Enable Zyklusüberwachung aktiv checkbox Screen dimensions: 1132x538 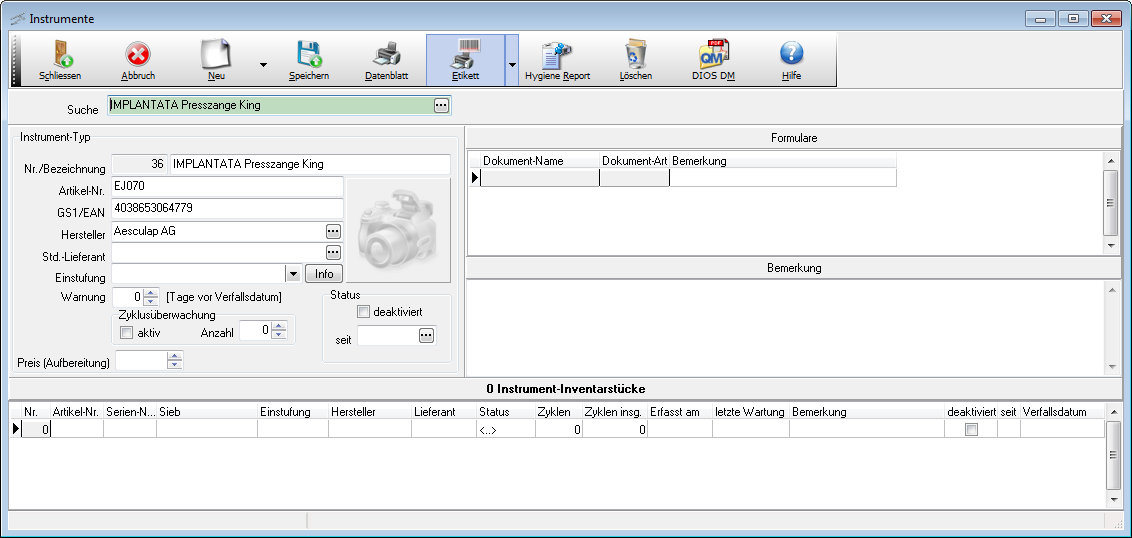(126, 333)
